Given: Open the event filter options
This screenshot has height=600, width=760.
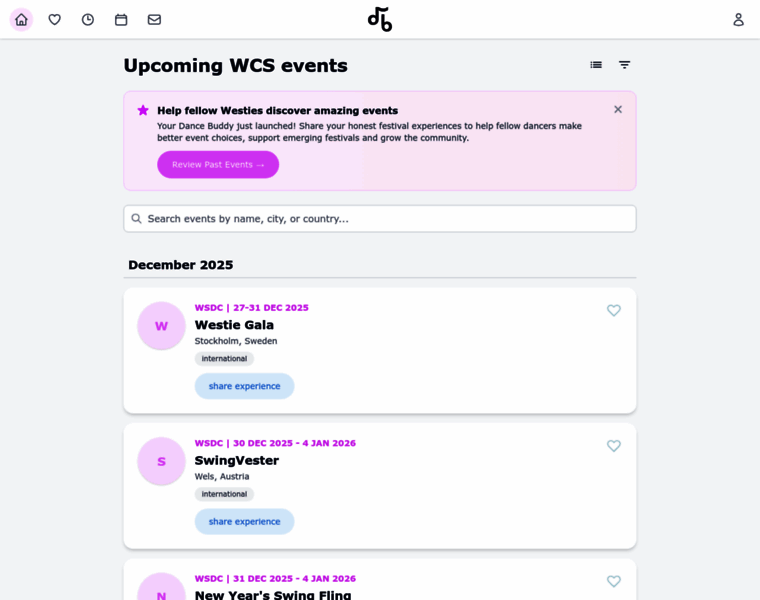Looking at the screenshot, I should [624, 65].
